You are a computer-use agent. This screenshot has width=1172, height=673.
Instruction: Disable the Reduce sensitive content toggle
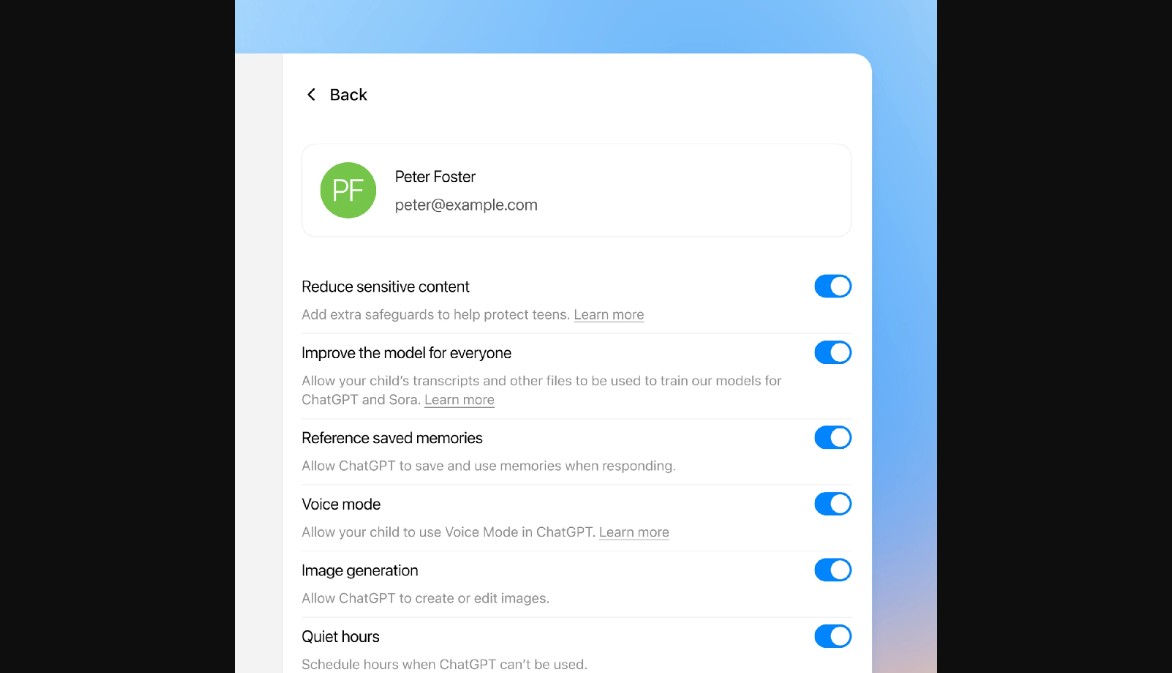click(x=833, y=286)
